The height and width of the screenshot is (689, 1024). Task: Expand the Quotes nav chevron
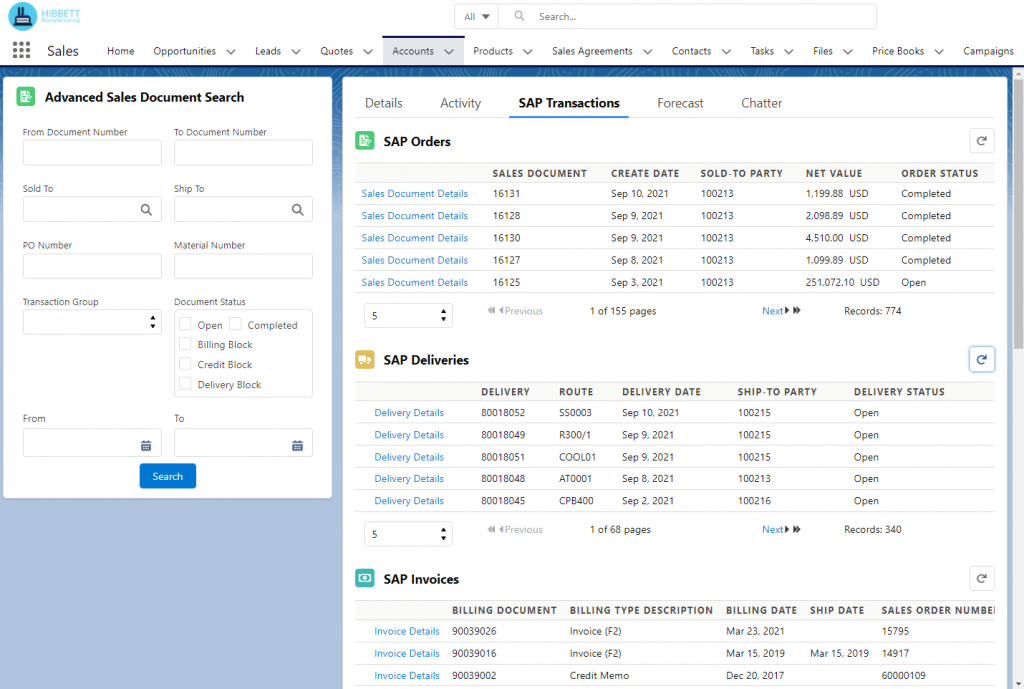coord(368,52)
